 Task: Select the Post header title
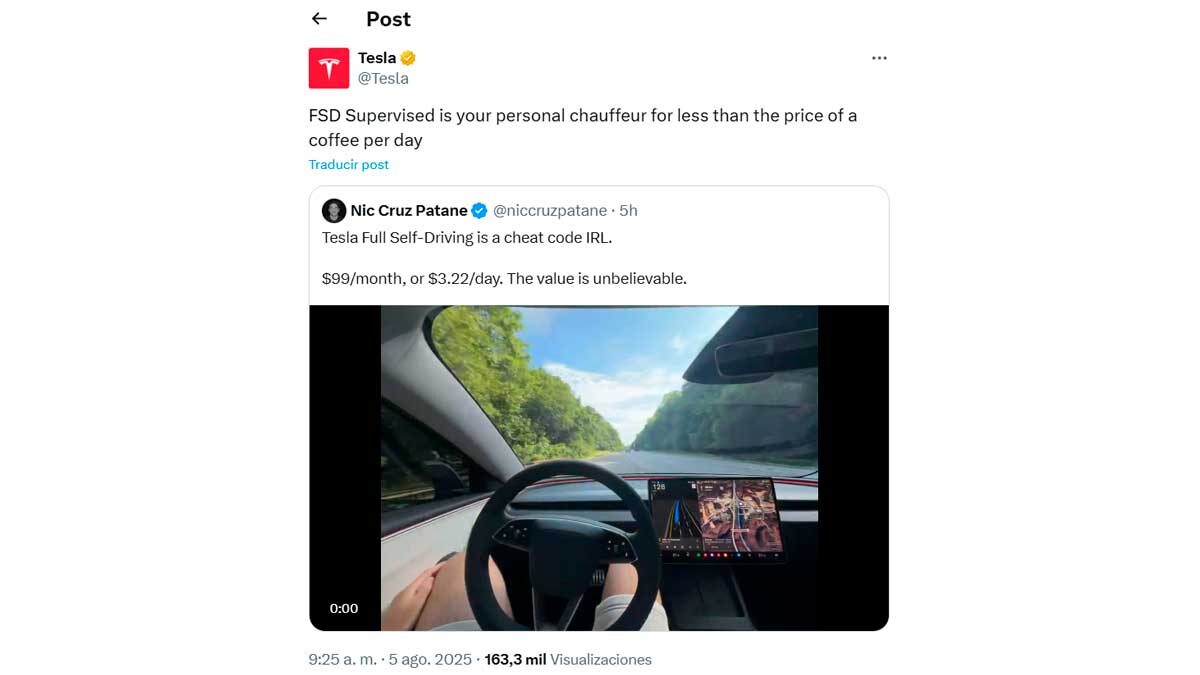[x=387, y=18]
